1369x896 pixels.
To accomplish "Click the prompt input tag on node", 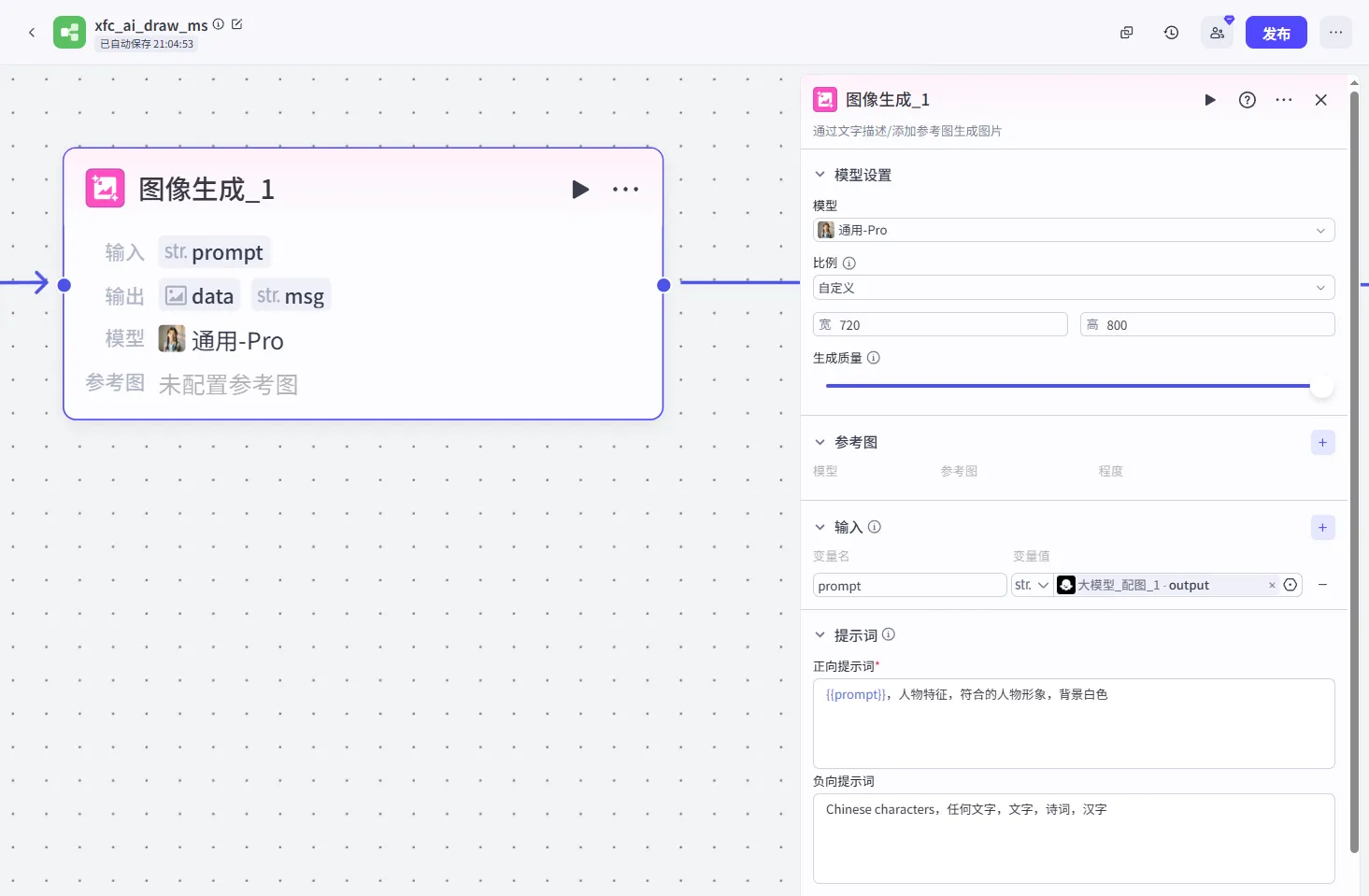I will tap(214, 252).
